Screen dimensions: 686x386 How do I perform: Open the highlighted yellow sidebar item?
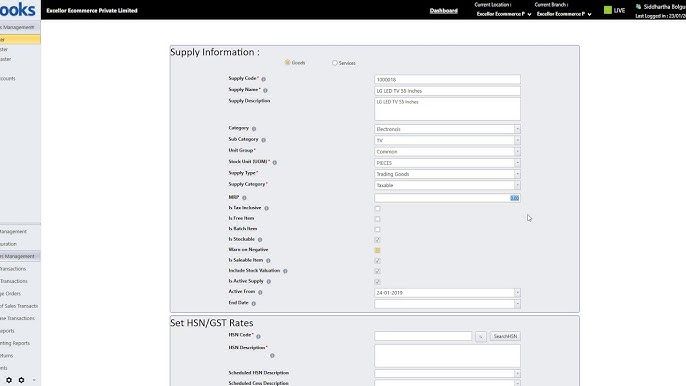pos(20,39)
